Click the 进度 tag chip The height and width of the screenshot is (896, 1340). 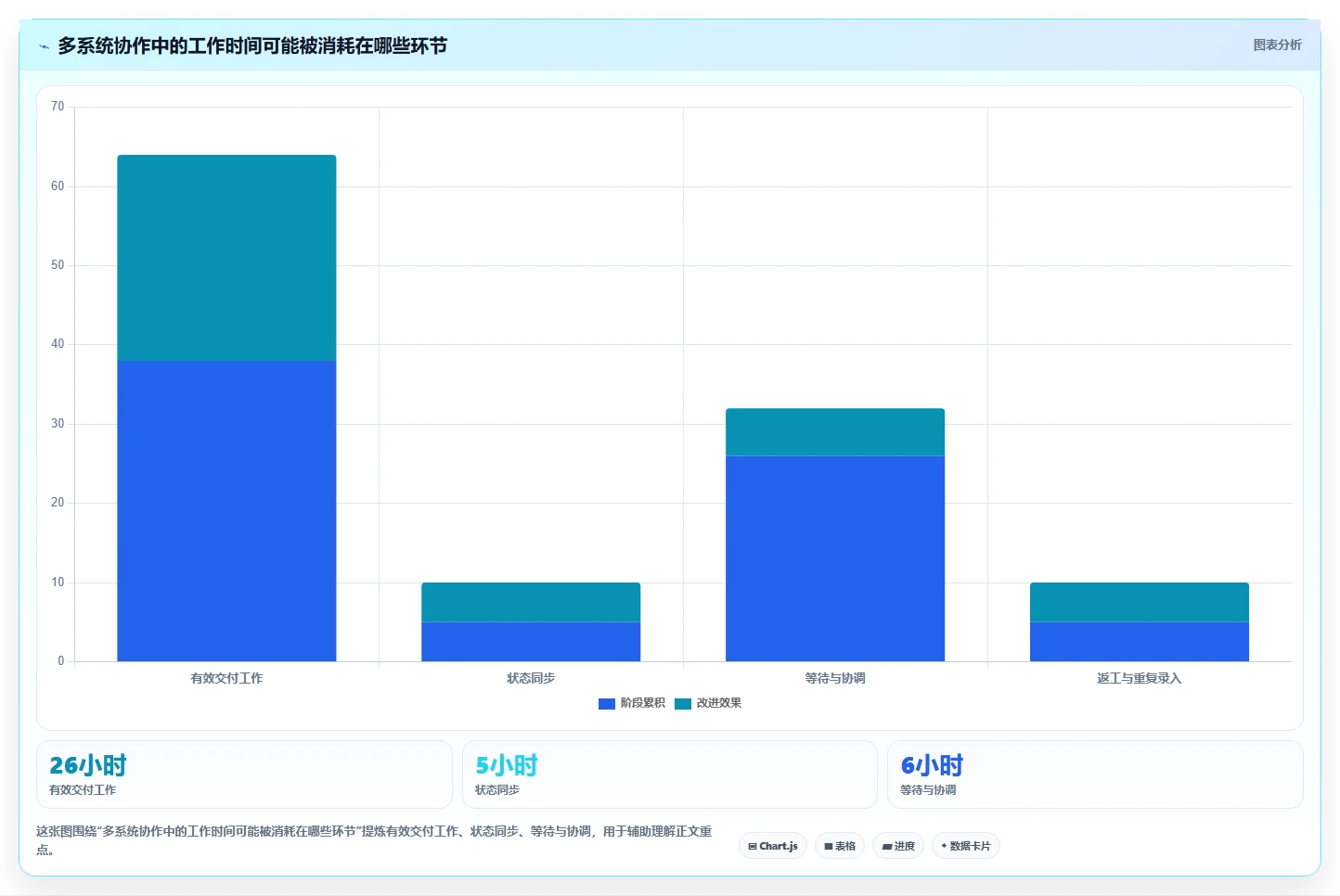coord(898,846)
